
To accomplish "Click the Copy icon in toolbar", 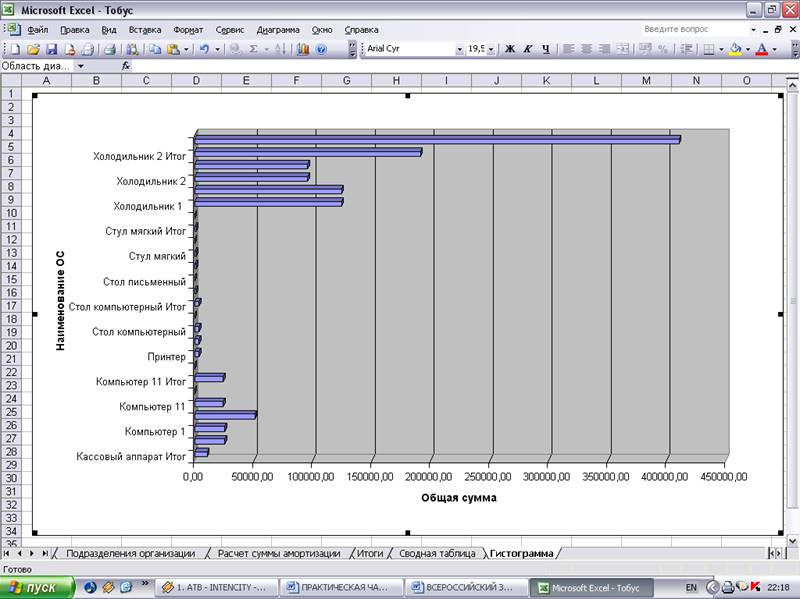I will pos(155,48).
